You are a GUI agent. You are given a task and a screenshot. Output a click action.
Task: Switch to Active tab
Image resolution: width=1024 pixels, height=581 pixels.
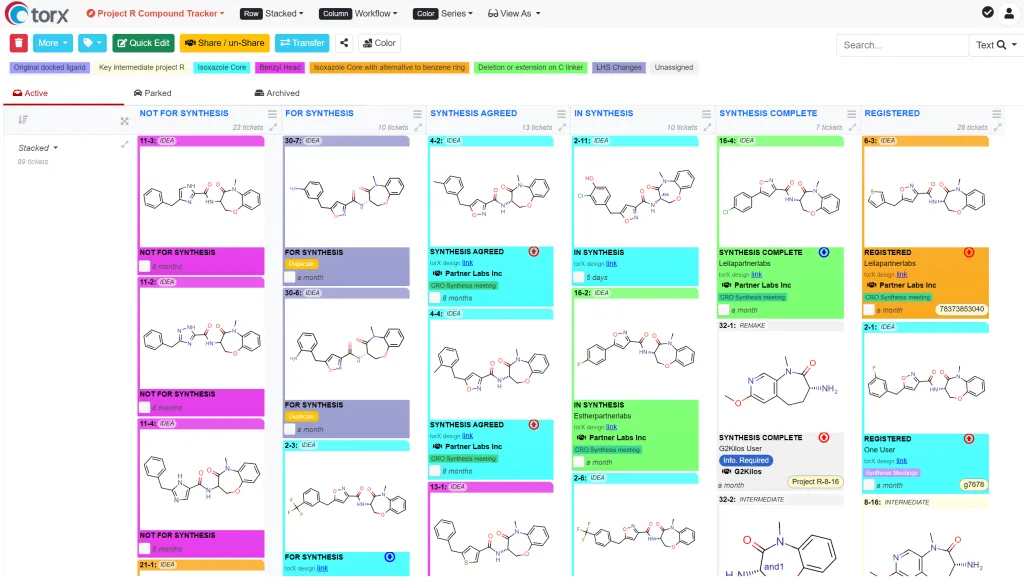31,93
